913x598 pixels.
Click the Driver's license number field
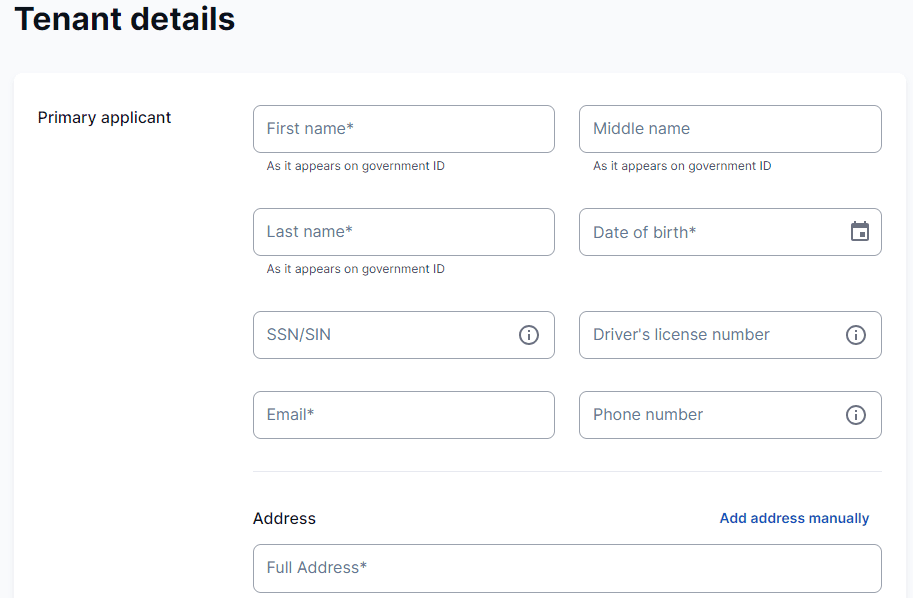pyautogui.click(x=710, y=335)
